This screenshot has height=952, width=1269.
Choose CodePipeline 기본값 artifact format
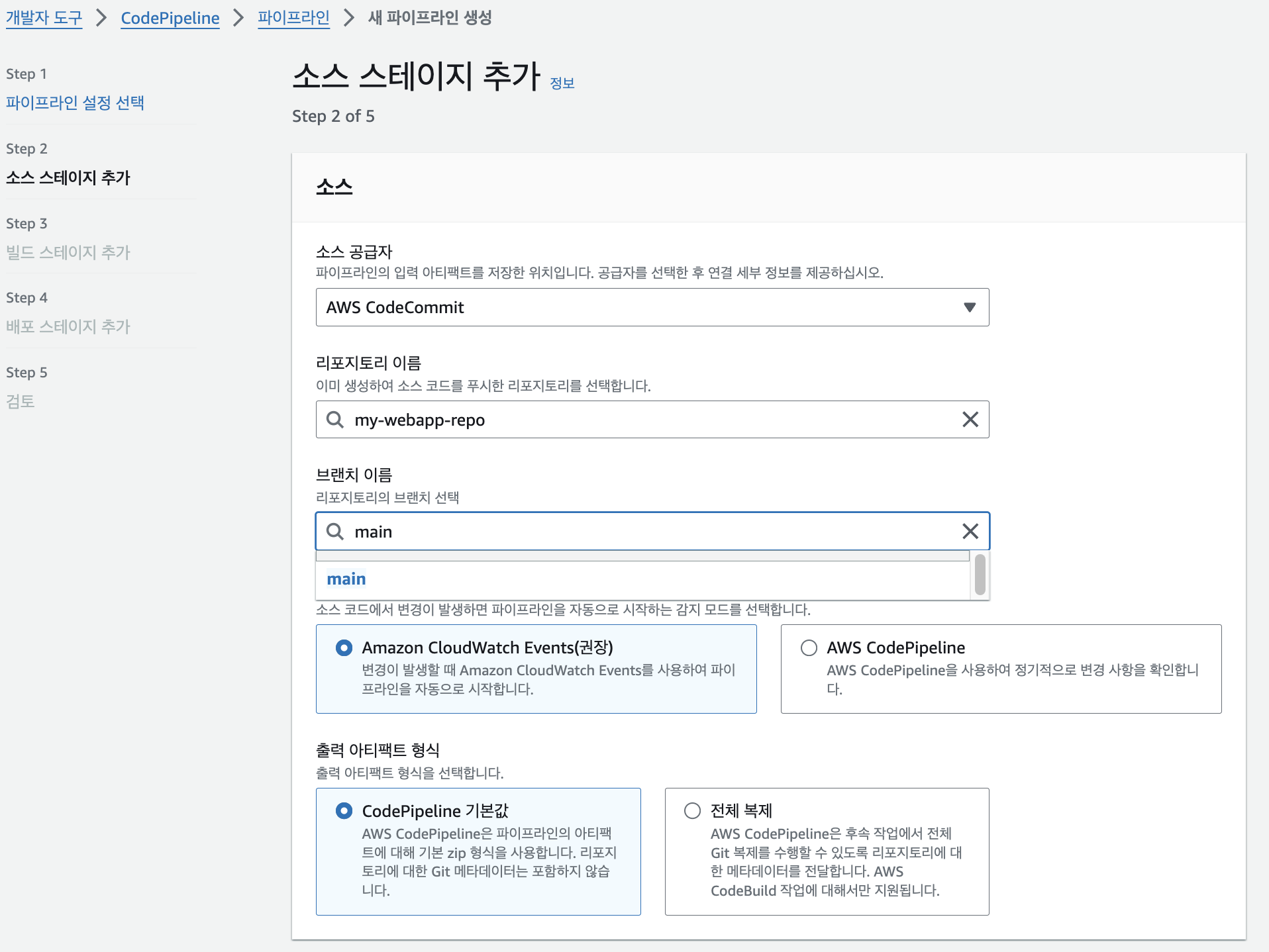click(344, 811)
